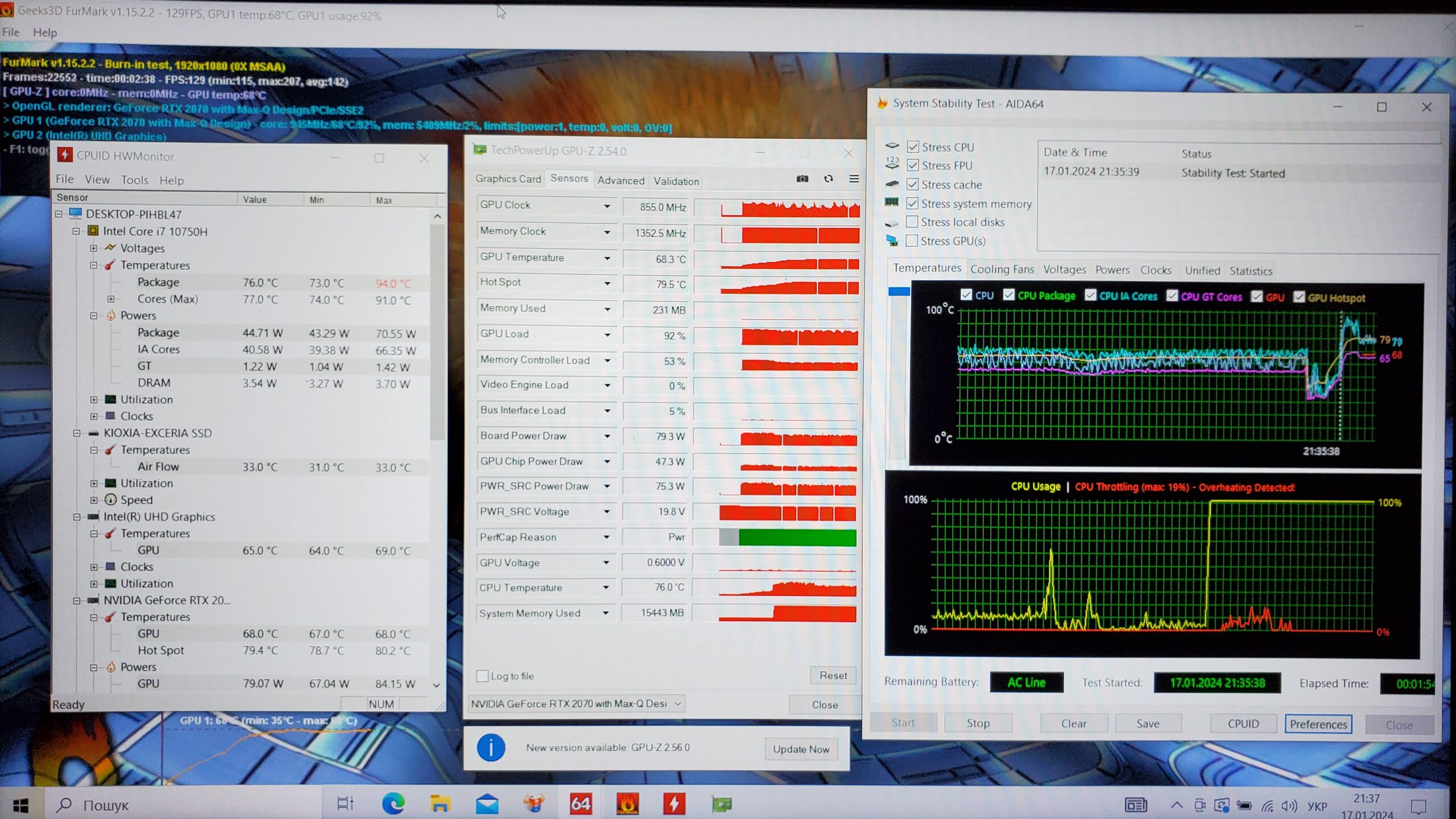Click the GPU-Z refresh sensors icon
Screen dimensions: 1456x819
pos(828,179)
